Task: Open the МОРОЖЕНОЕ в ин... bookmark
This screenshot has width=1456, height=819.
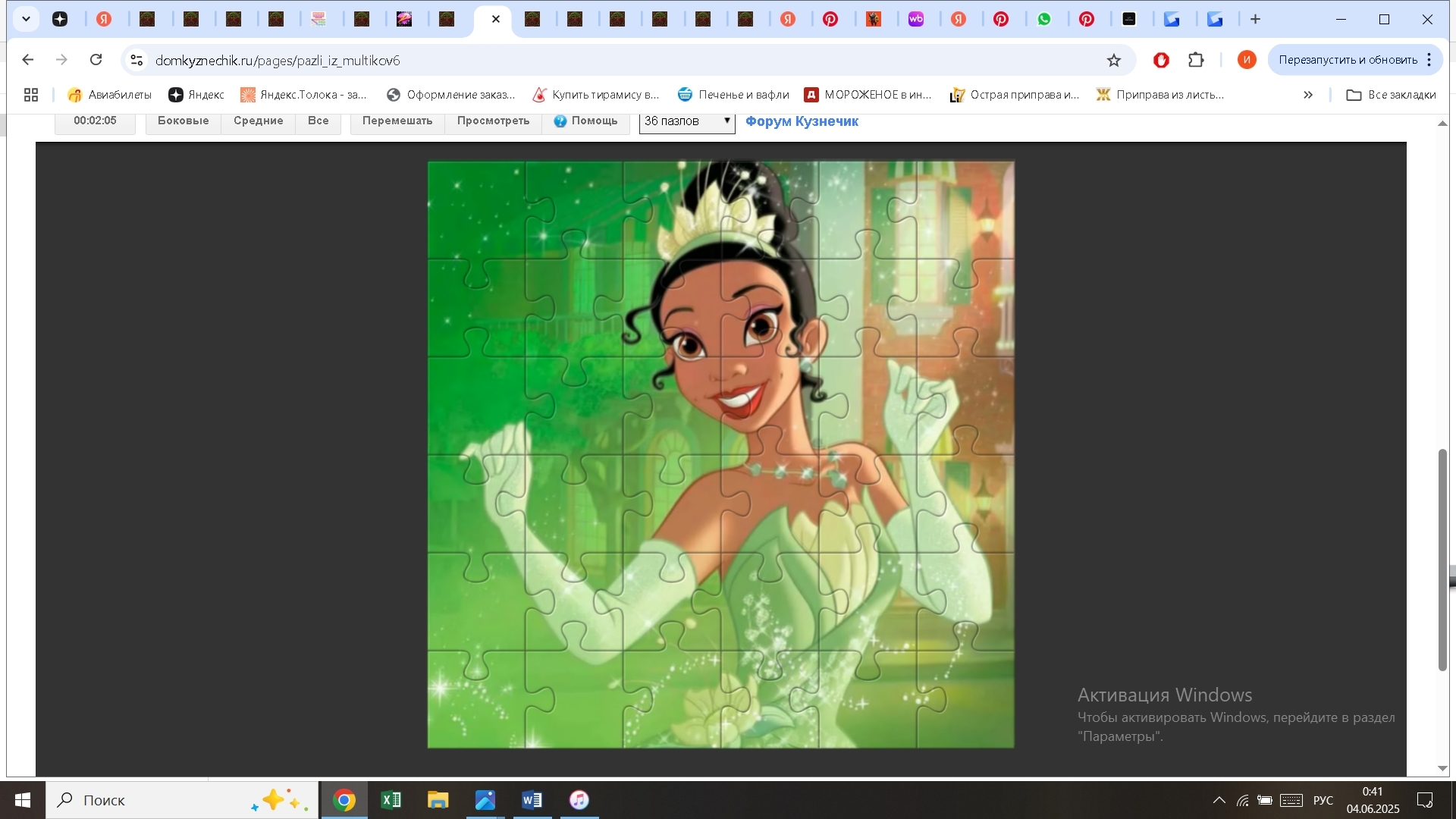Action: coord(868,95)
